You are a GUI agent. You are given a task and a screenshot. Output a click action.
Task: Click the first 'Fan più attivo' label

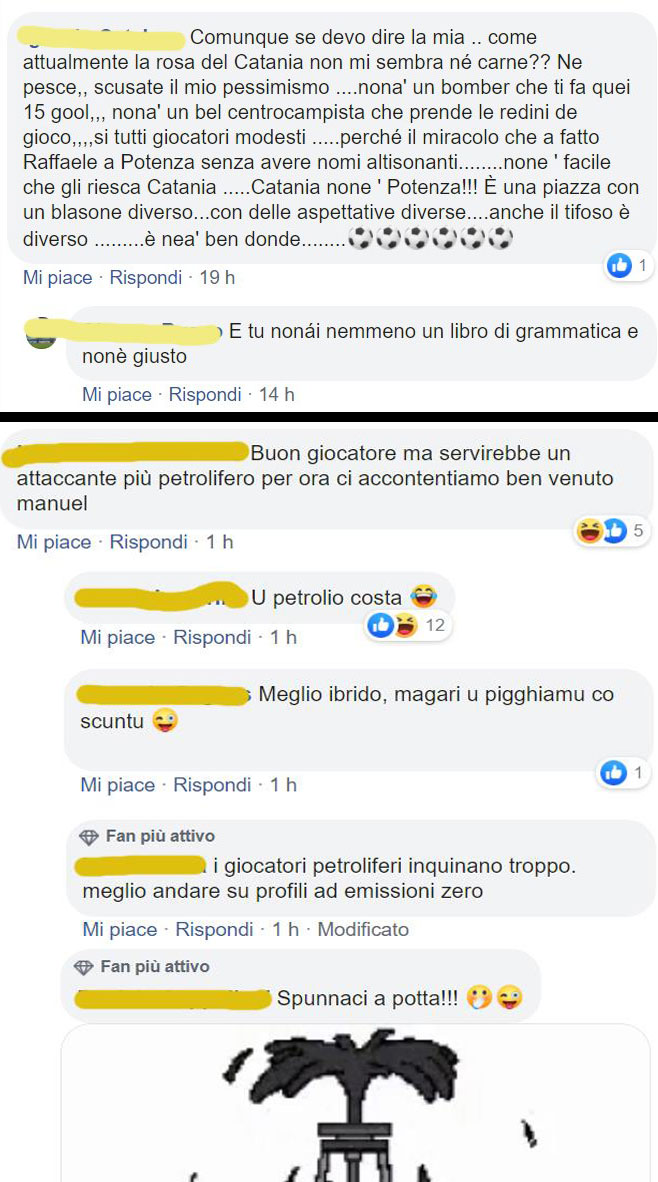click(160, 836)
